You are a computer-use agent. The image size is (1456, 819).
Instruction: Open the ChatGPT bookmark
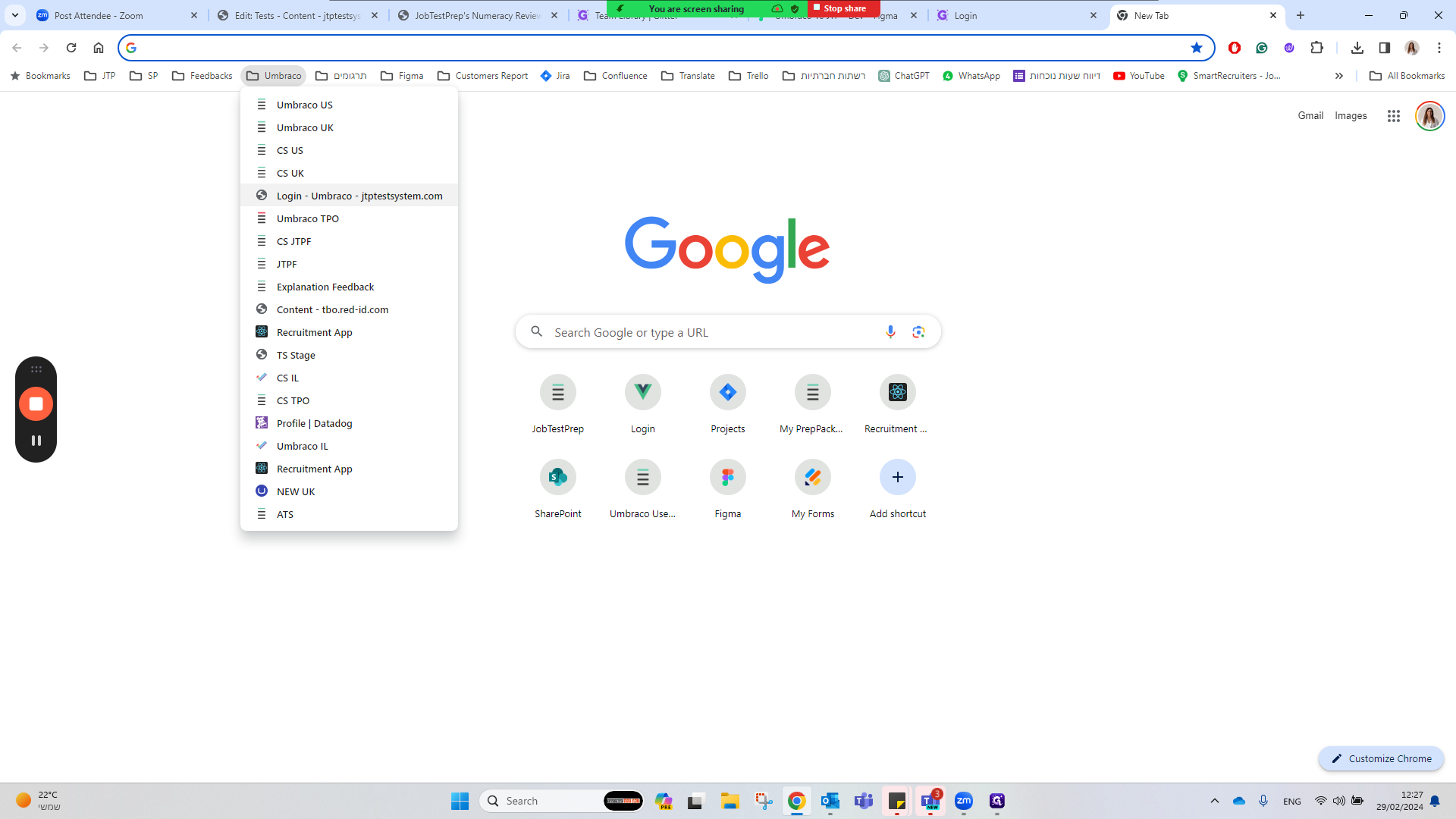pos(904,76)
